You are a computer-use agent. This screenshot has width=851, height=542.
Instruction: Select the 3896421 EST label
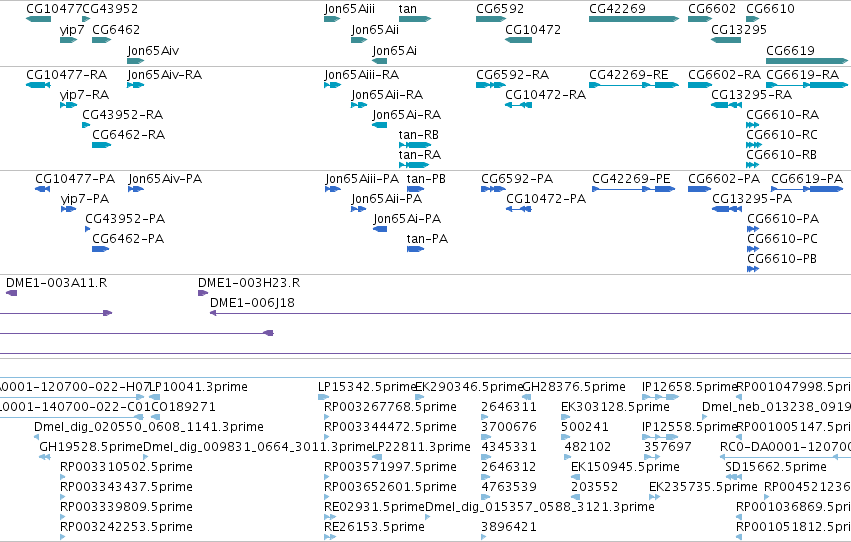(x=509, y=526)
